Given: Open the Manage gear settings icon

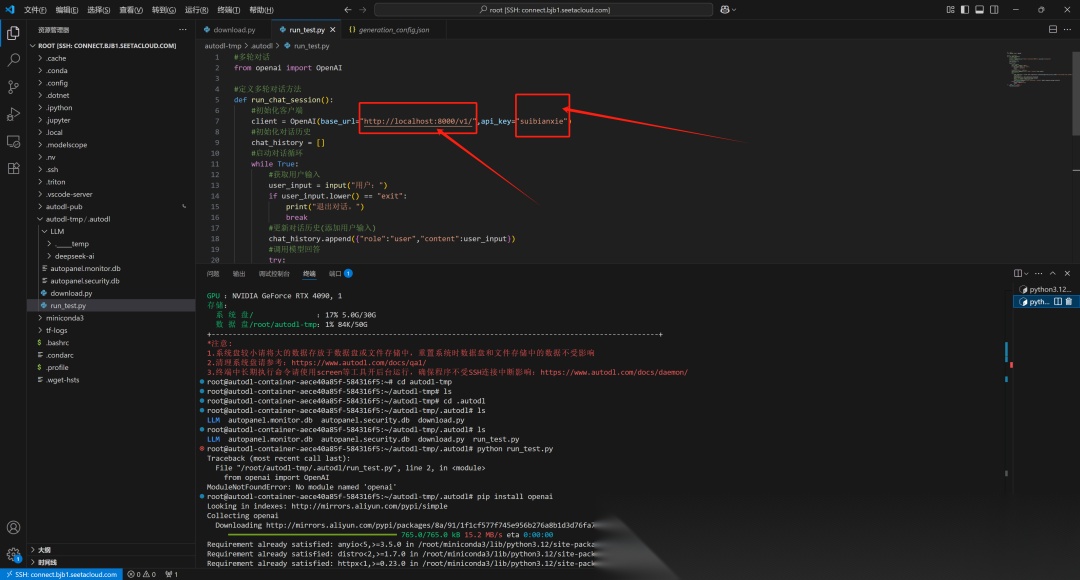Looking at the screenshot, I should [13, 554].
